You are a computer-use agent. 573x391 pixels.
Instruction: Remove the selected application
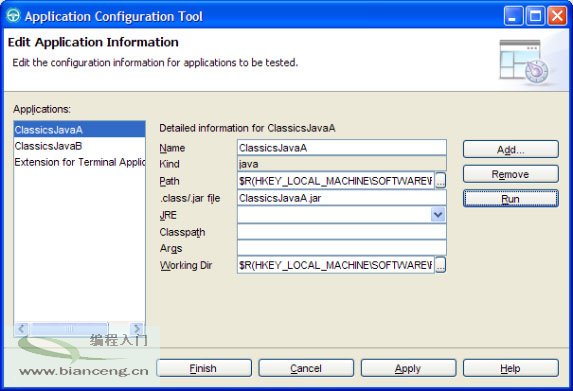tap(511, 174)
